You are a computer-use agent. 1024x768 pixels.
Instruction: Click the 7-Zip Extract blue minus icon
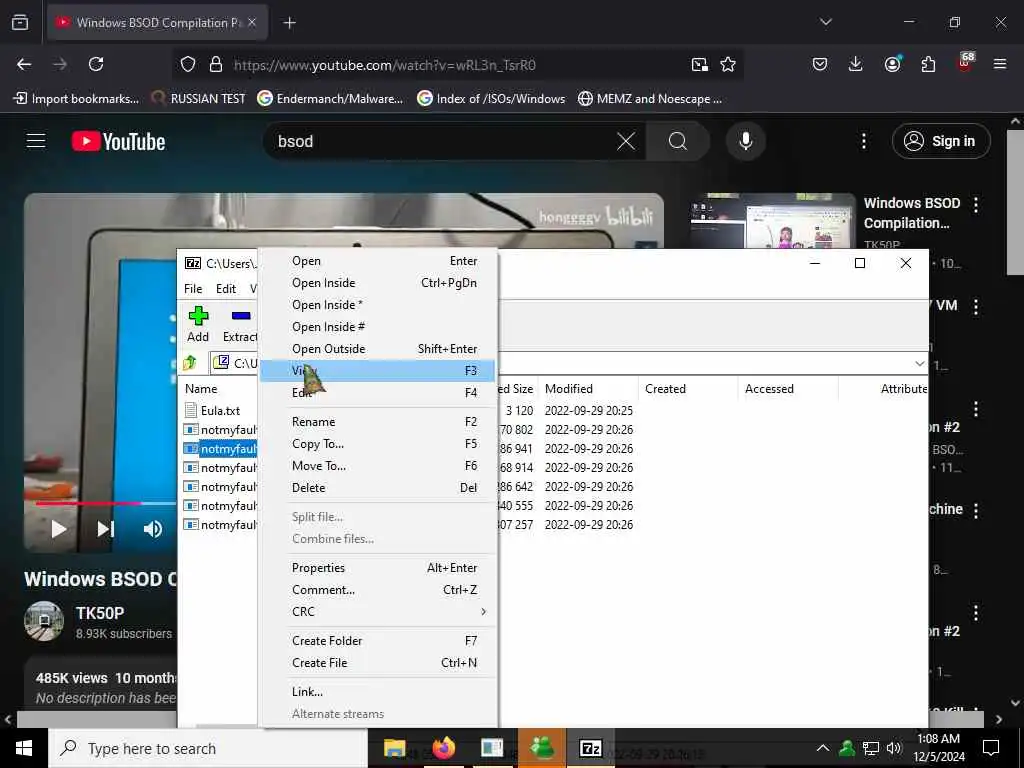(241, 316)
